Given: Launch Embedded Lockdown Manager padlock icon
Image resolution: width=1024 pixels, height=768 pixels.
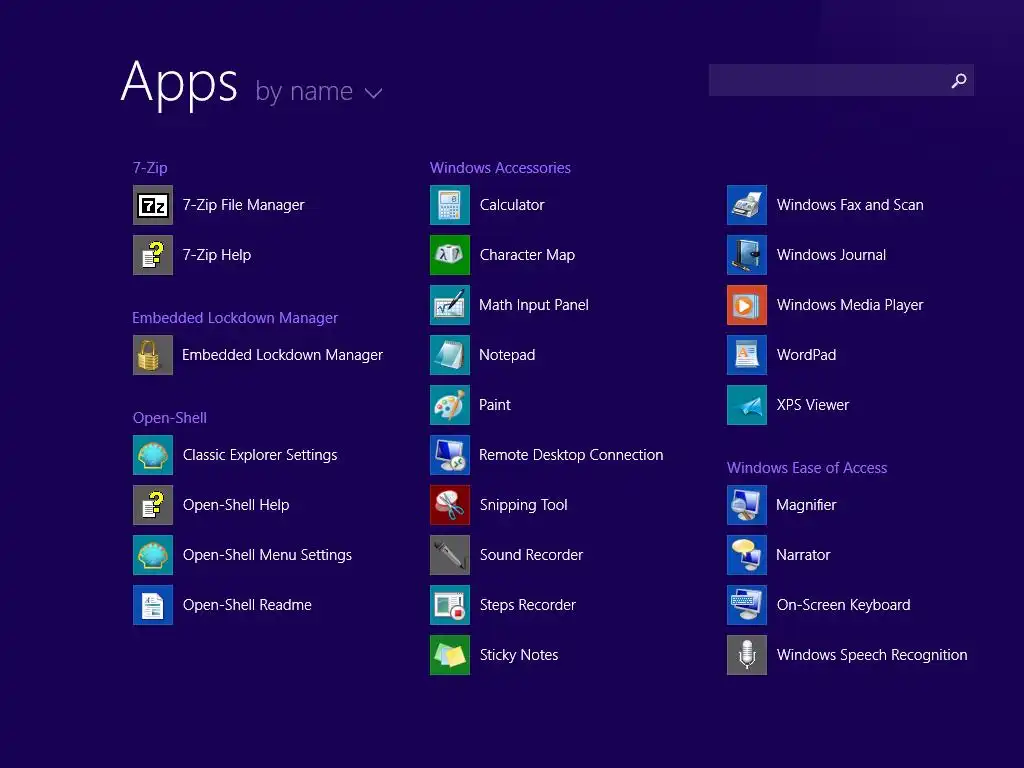Looking at the screenshot, I should click(x=153, y=355).
